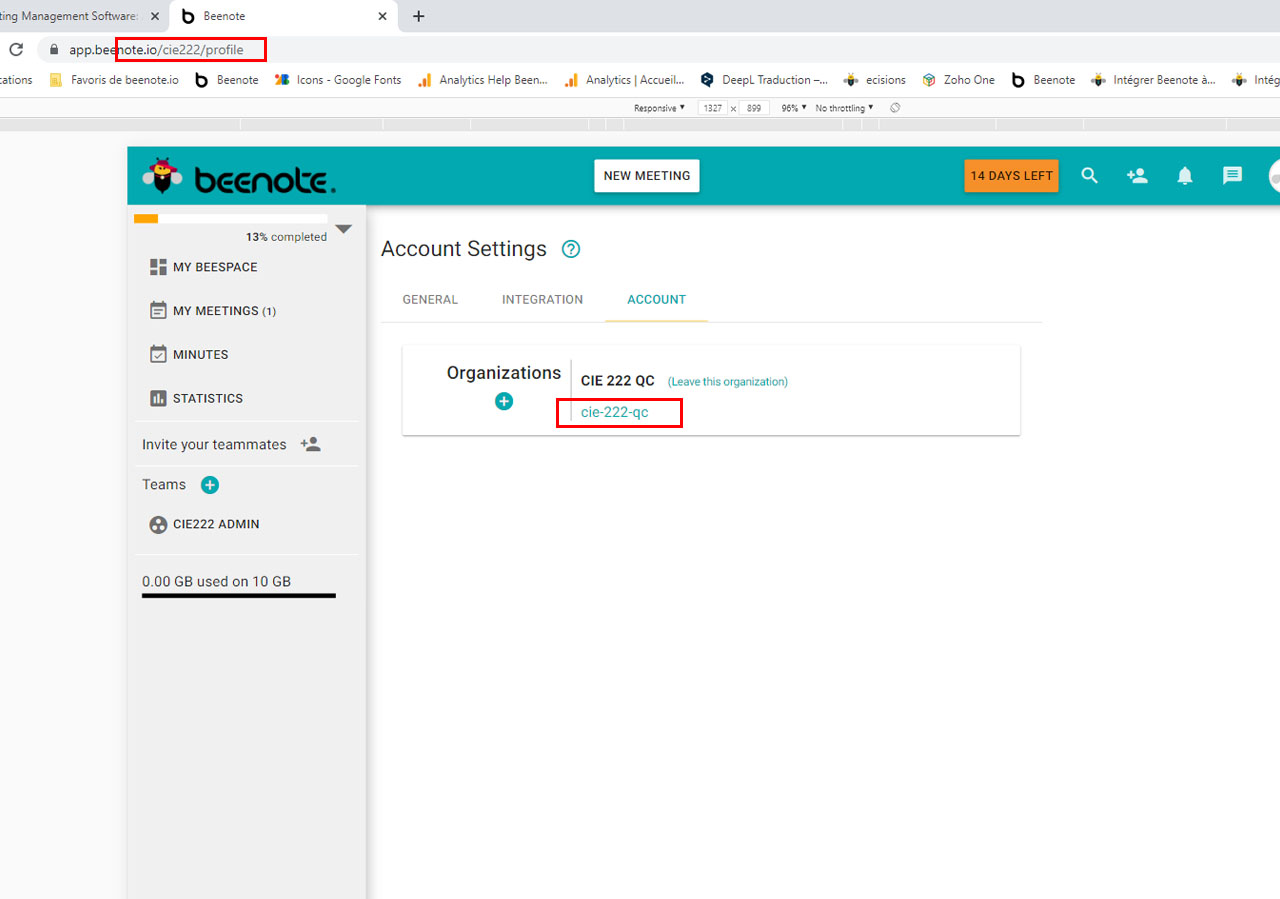Screen dimensions: 1280x899
Task: Click Invite your teammates text
Action: coord(214,445)
